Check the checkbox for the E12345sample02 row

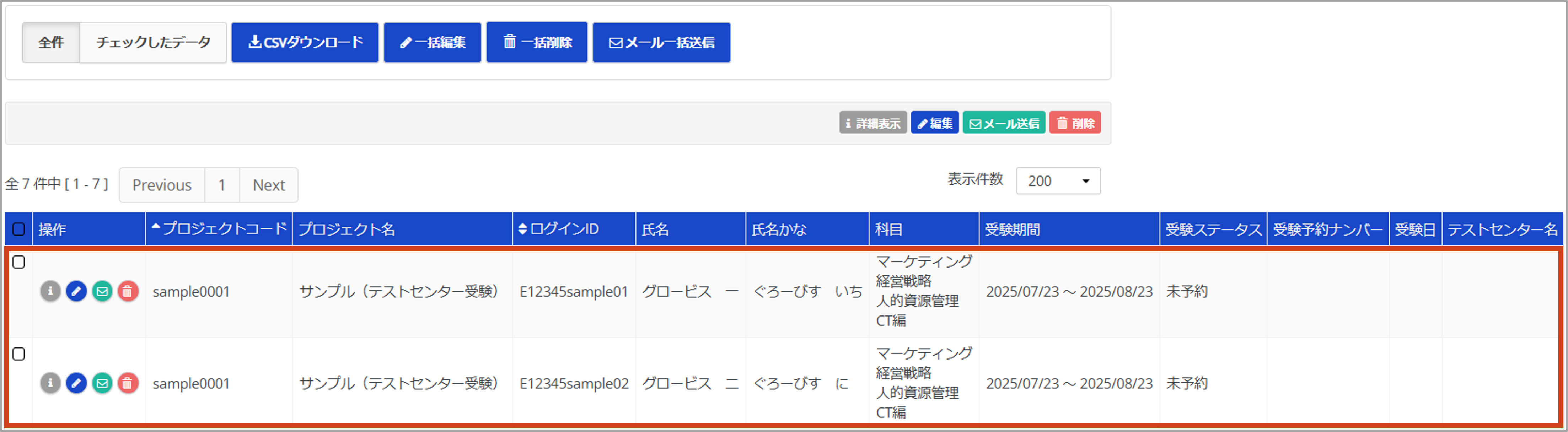pos(19,354)
